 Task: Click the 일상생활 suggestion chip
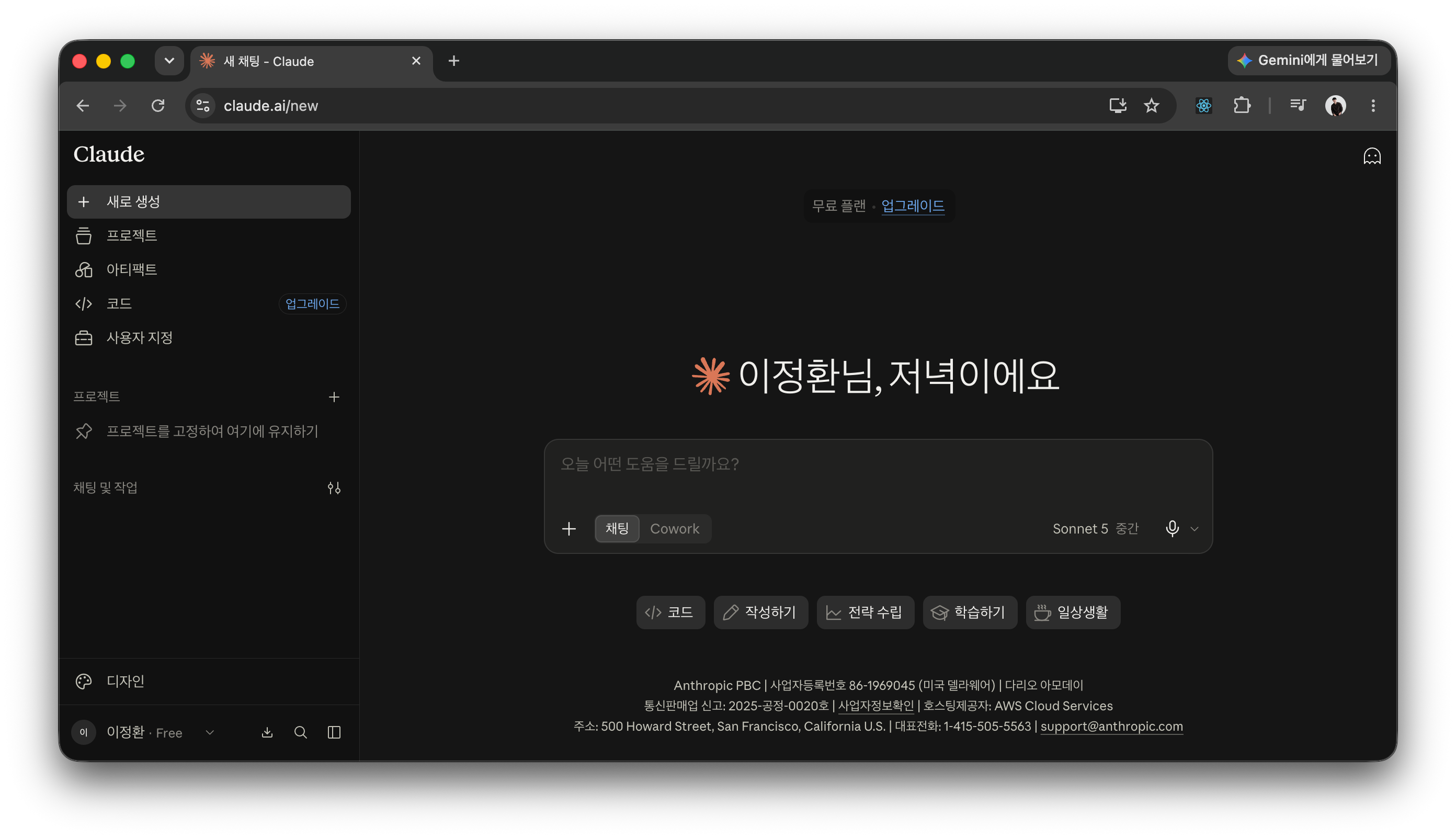(x=1072, y=612)
